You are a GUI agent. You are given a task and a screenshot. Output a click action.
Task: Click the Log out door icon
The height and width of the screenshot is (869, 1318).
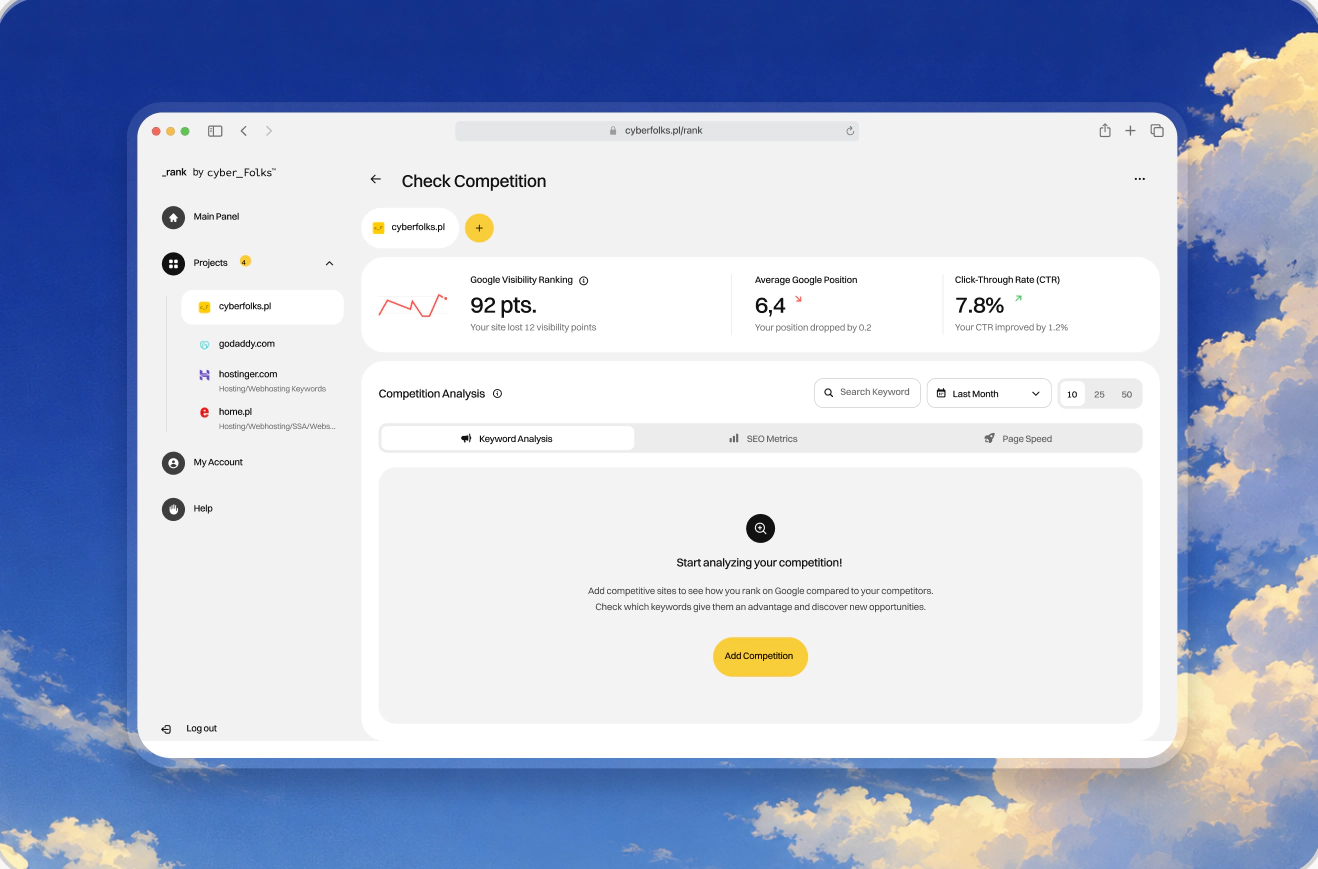tap(166, 729)
